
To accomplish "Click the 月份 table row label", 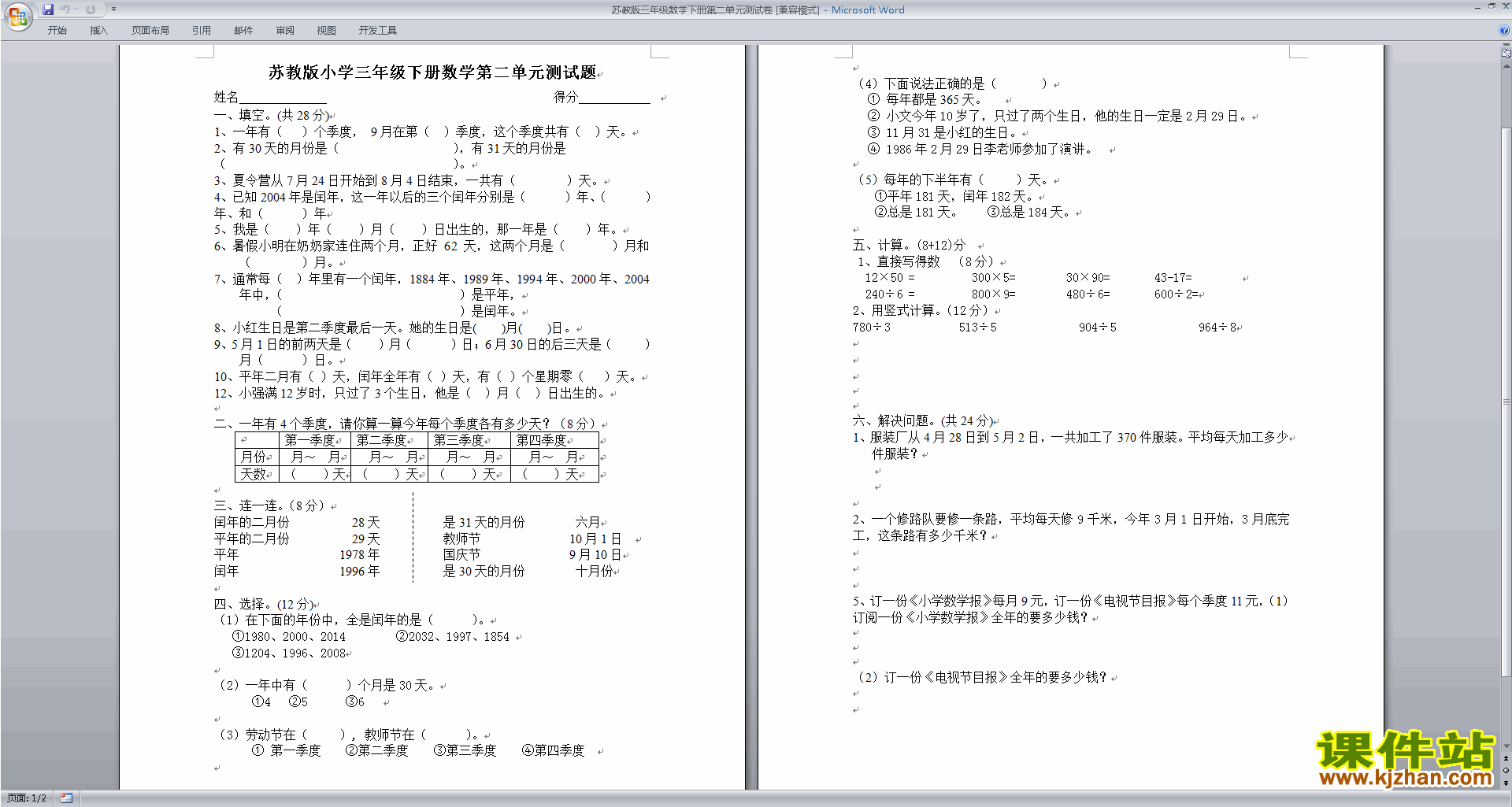I will click(x=257, y=457).
